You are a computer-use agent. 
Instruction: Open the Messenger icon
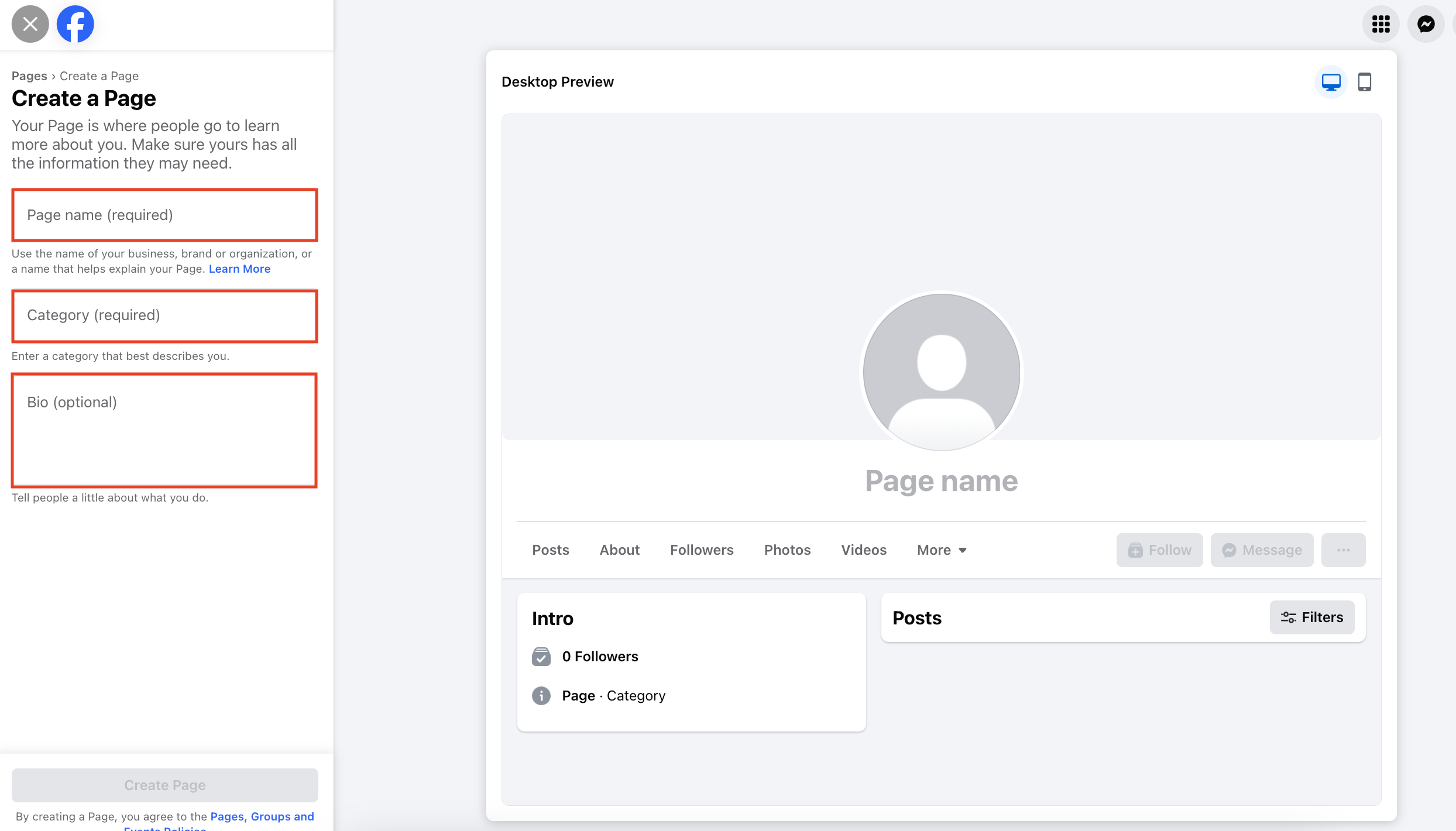1426,24
